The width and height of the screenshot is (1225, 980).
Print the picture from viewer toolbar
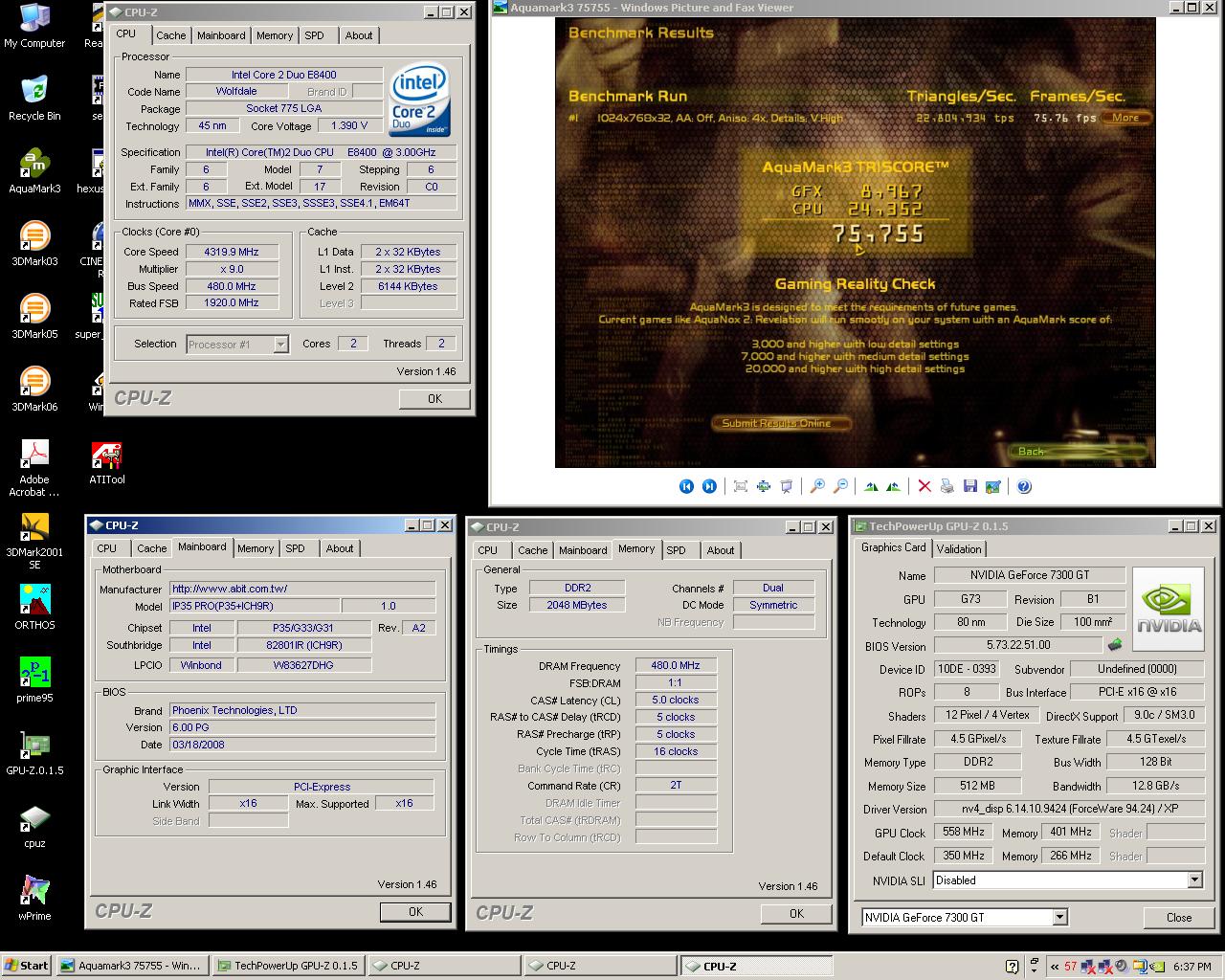tap(947, 486)
